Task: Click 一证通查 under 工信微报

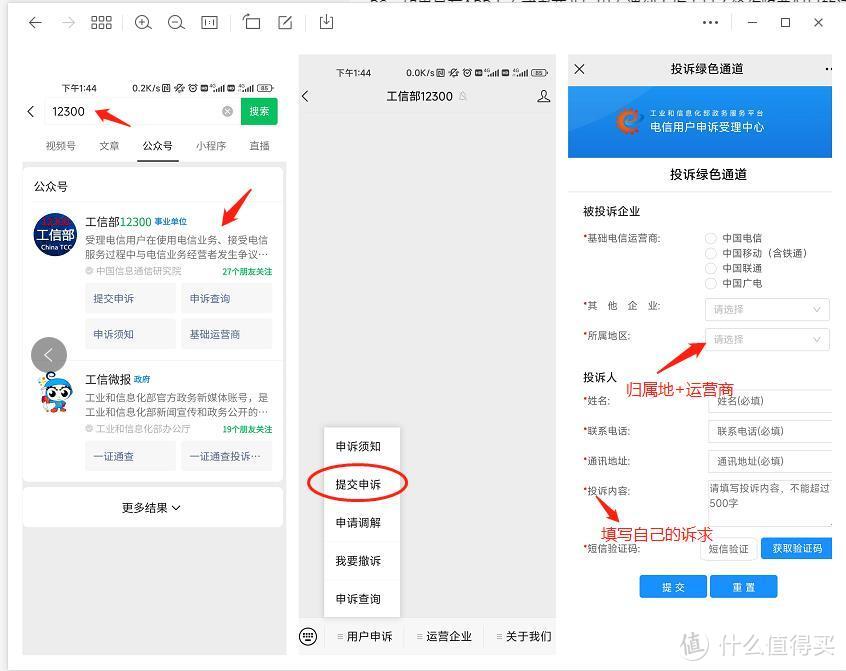Action: 131,456
